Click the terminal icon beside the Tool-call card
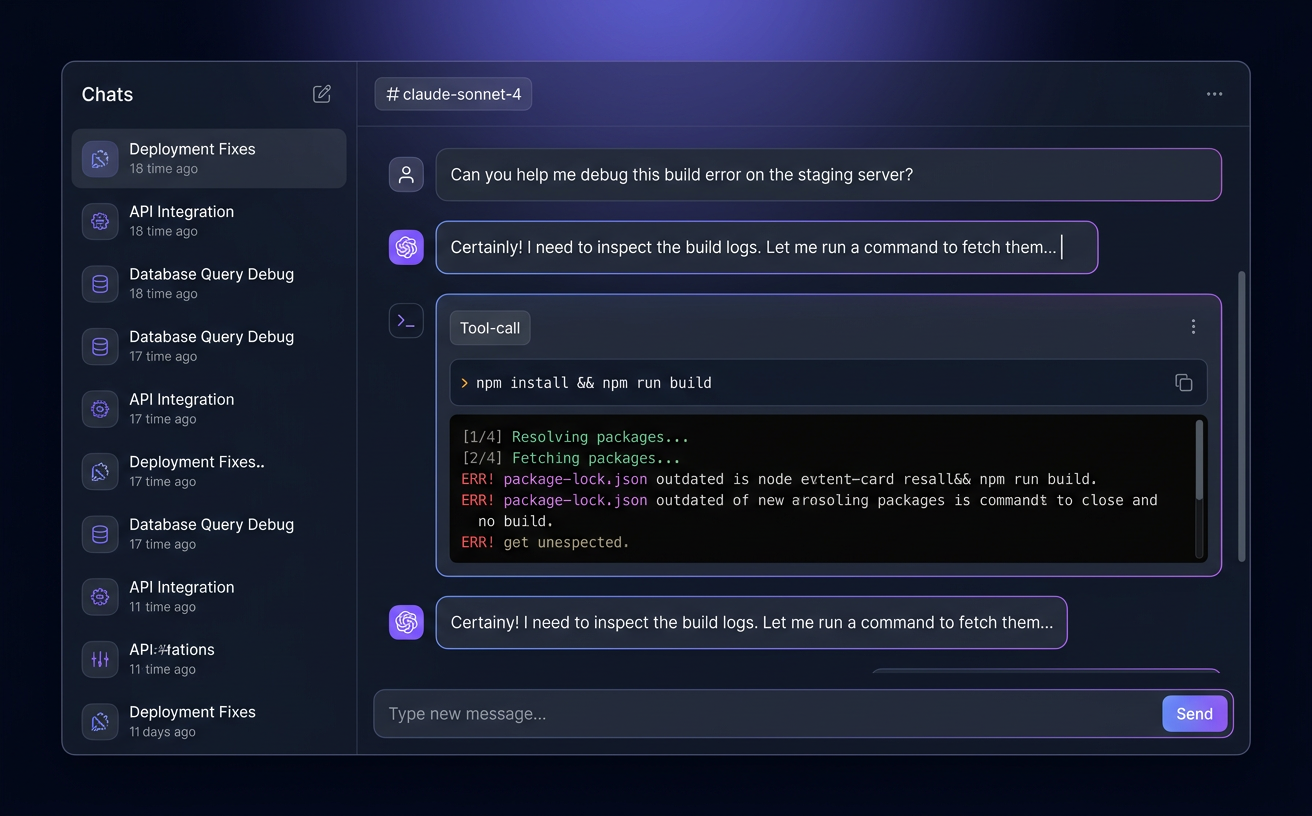1312x816 pixels. 406,321
